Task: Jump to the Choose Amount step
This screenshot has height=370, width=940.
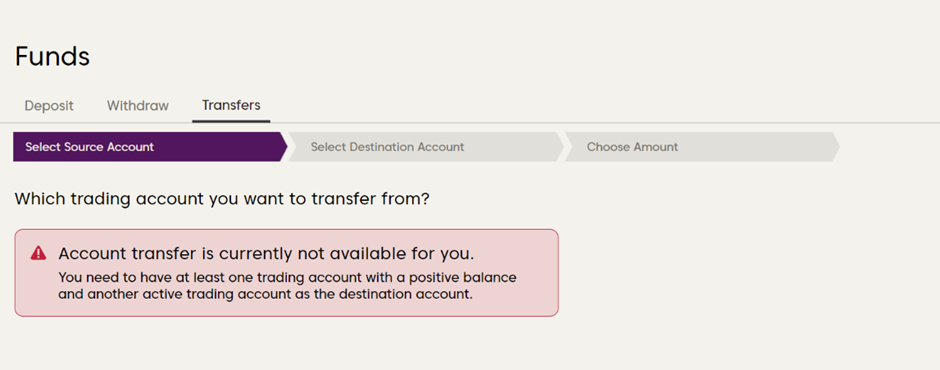Action: coord(701,147)
